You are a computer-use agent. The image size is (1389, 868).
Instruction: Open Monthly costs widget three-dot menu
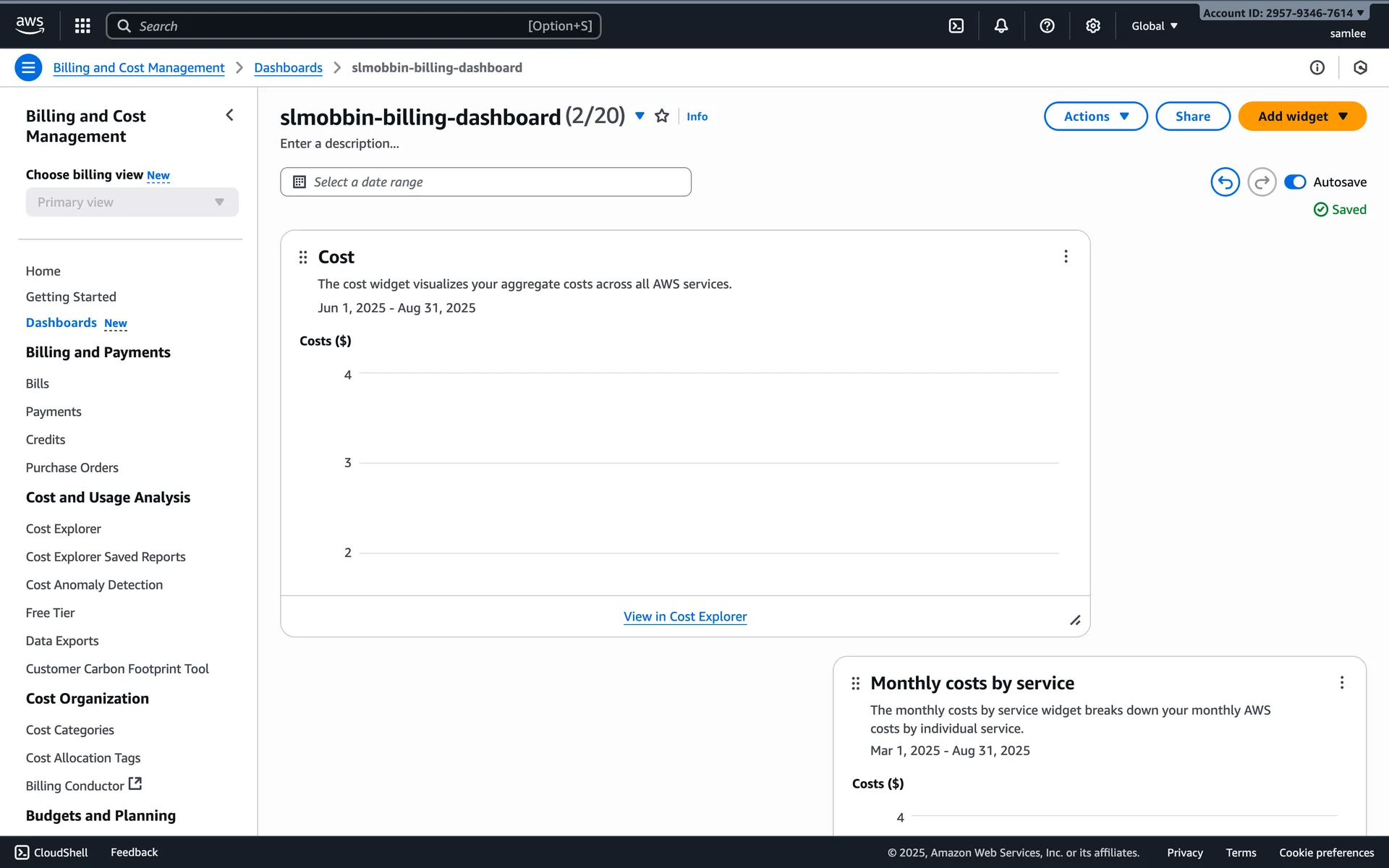(1341, 683)
